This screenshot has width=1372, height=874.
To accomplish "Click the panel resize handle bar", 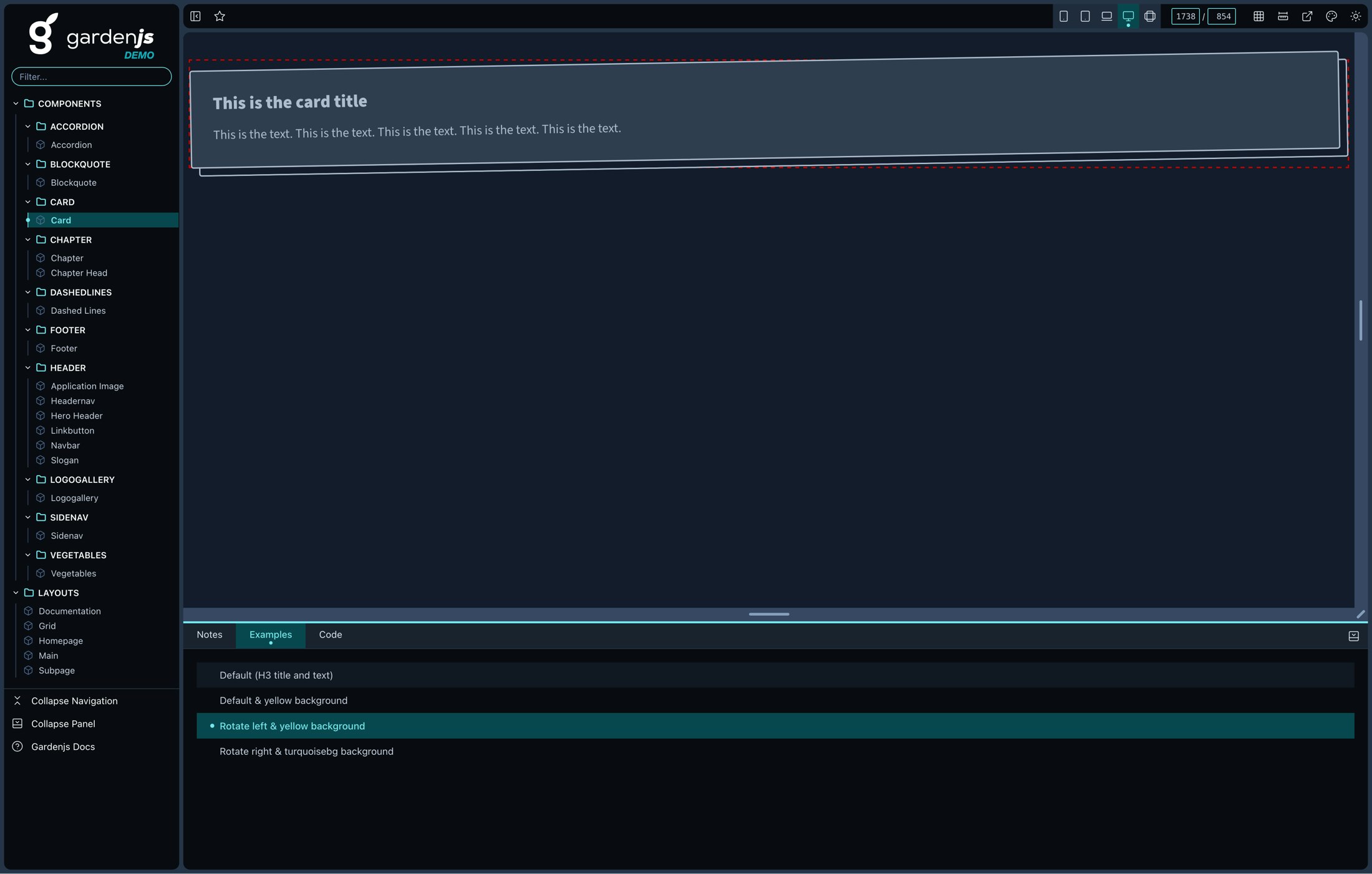I will (x=768, y=614).
